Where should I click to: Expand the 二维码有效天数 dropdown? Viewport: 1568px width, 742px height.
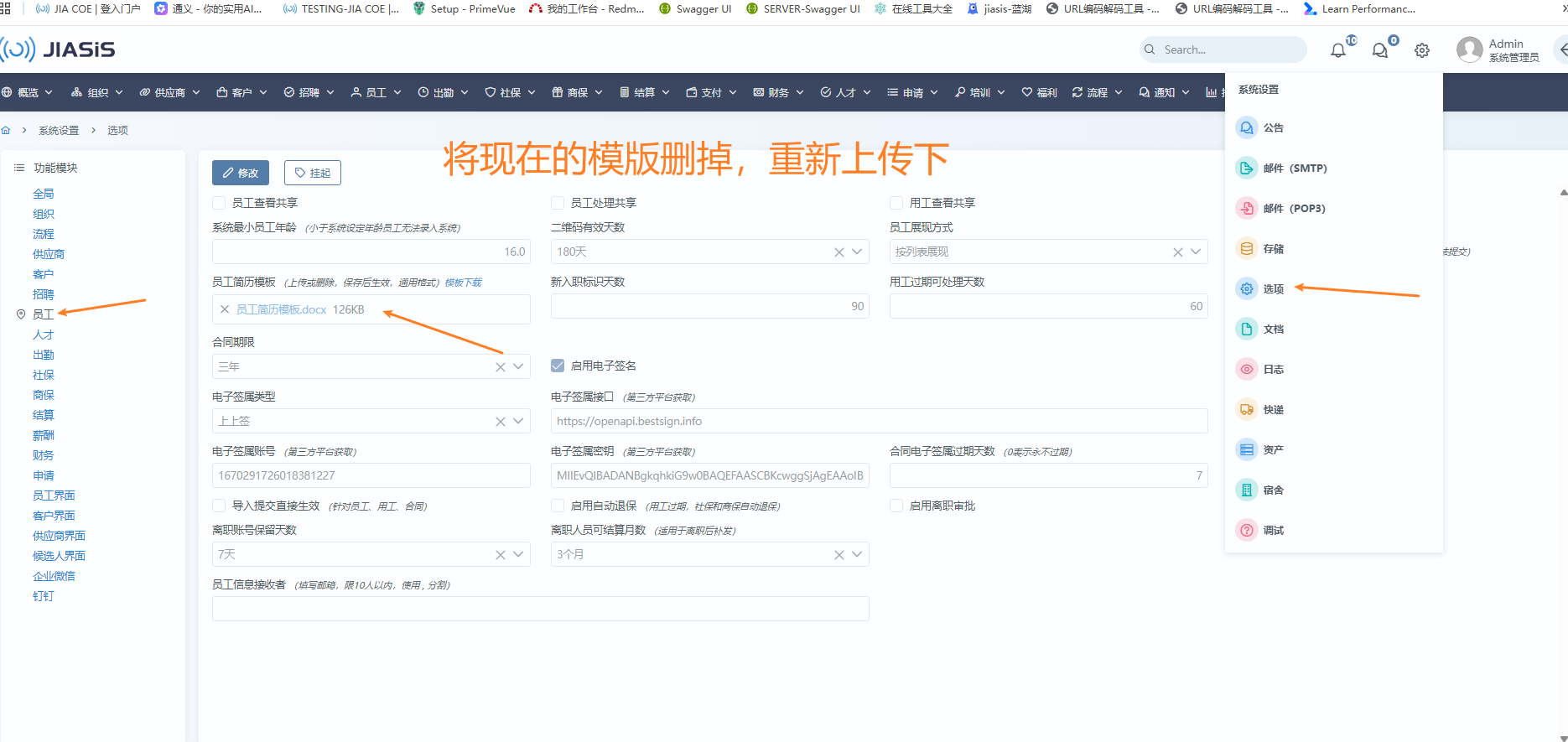pyautogui.click(x=857, y=252)
